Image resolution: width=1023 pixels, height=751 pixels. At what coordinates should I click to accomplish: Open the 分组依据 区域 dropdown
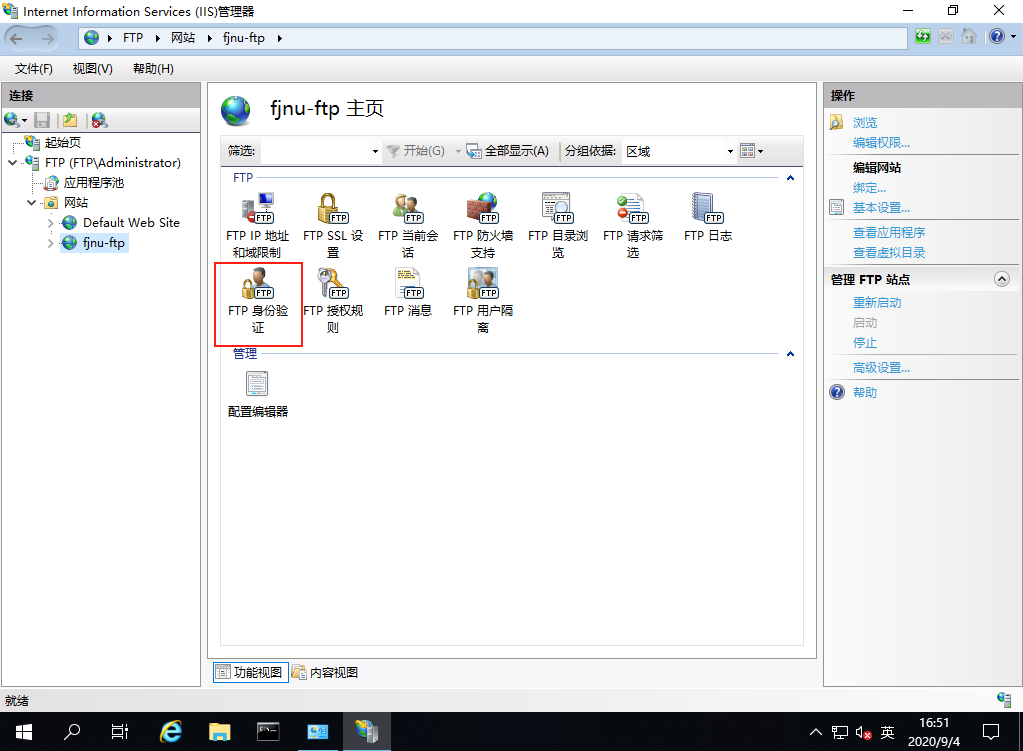pyautogui.click(x=730, y=151)
